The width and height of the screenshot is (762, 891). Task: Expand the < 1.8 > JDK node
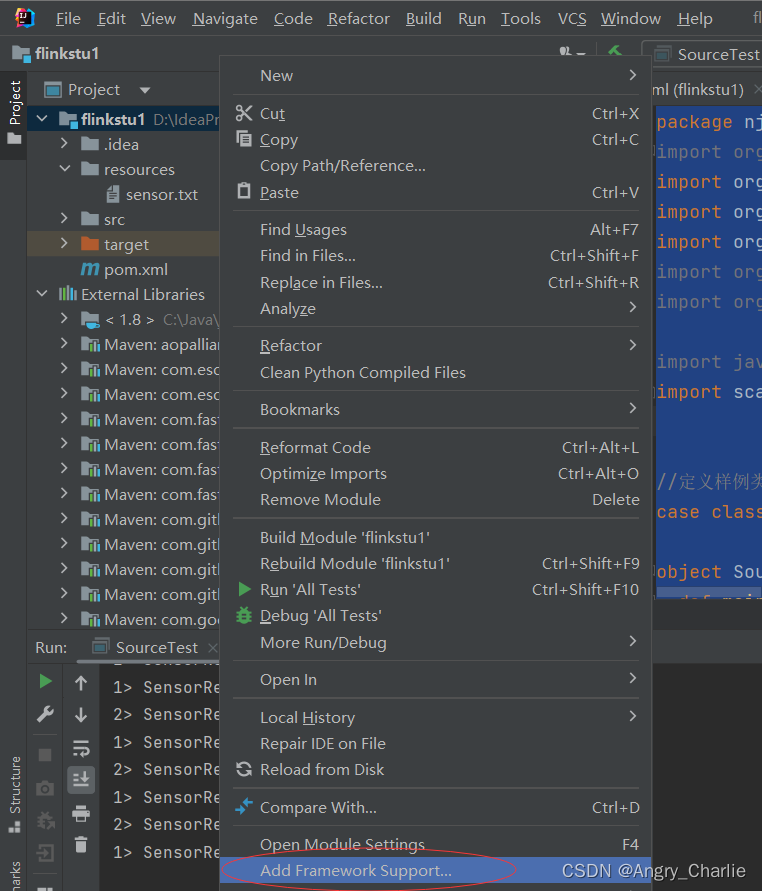point(64,318)
